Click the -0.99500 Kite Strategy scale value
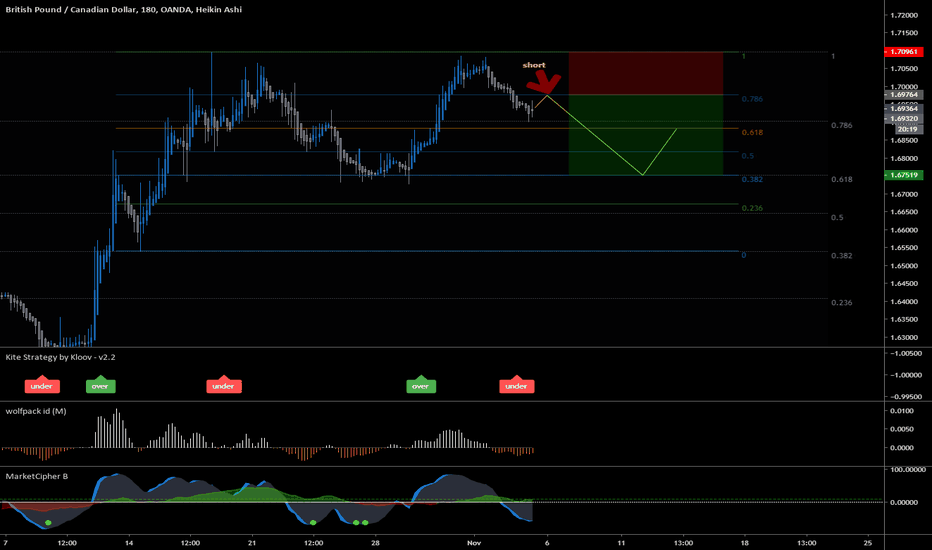932x550 pixels. coord(905,397)
